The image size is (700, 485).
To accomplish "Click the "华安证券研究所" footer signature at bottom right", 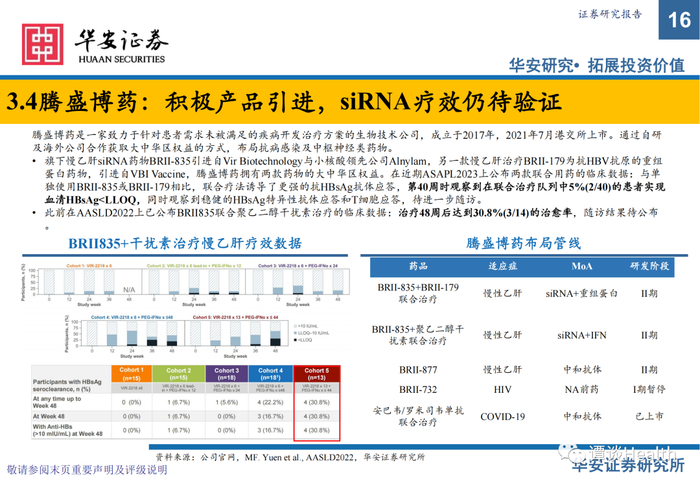I will 628,466.
